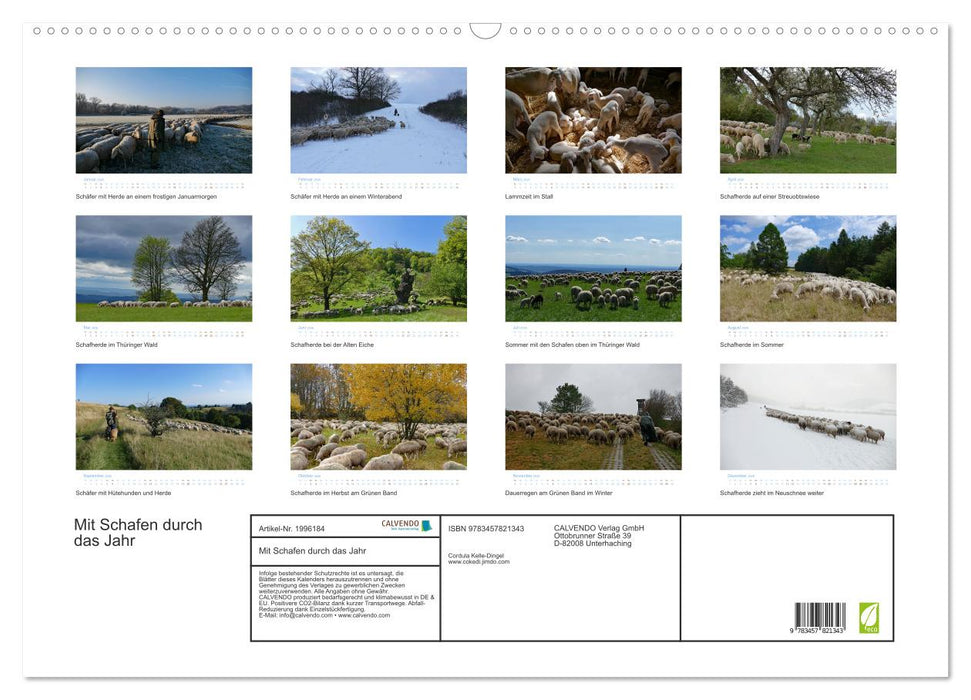971x700 pixels.
Task: Click the ISBN 9783457821343 text
Action: 486,528
